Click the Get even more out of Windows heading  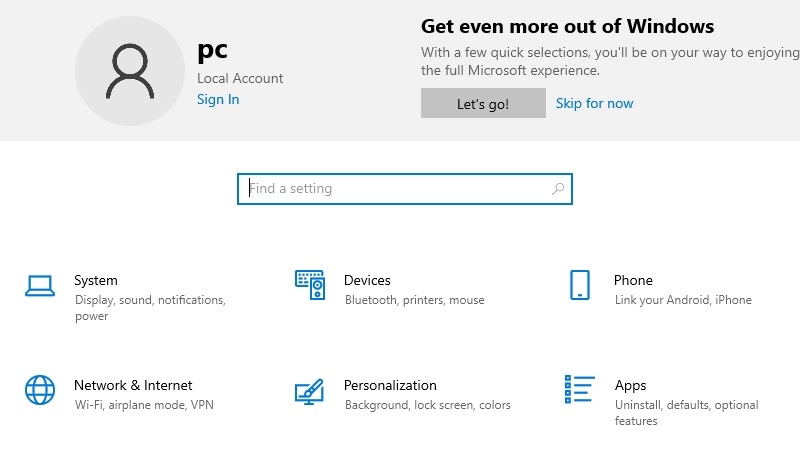tap(567, 26)
